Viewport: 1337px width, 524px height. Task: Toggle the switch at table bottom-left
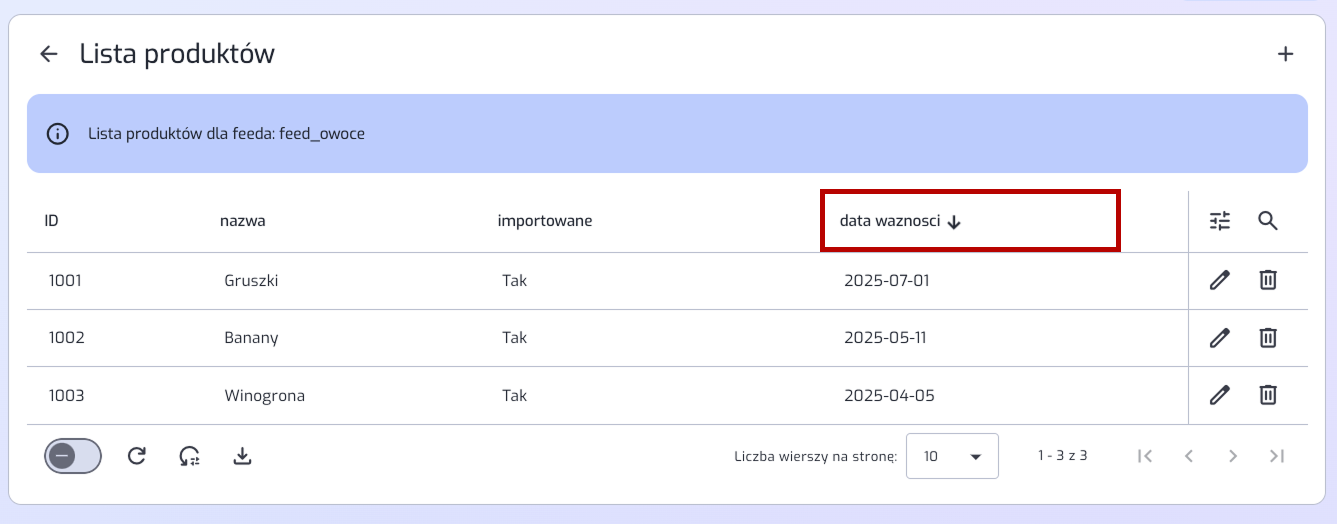(x=73, y=456)
